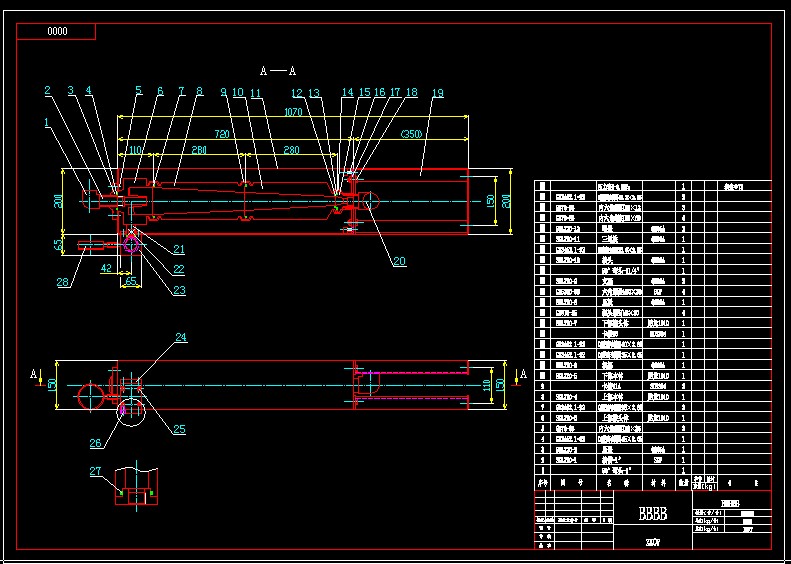Pick part callout number 21
Image resolution: width=791 pixels, height=564 pixels.
click(x=180, y=250)
